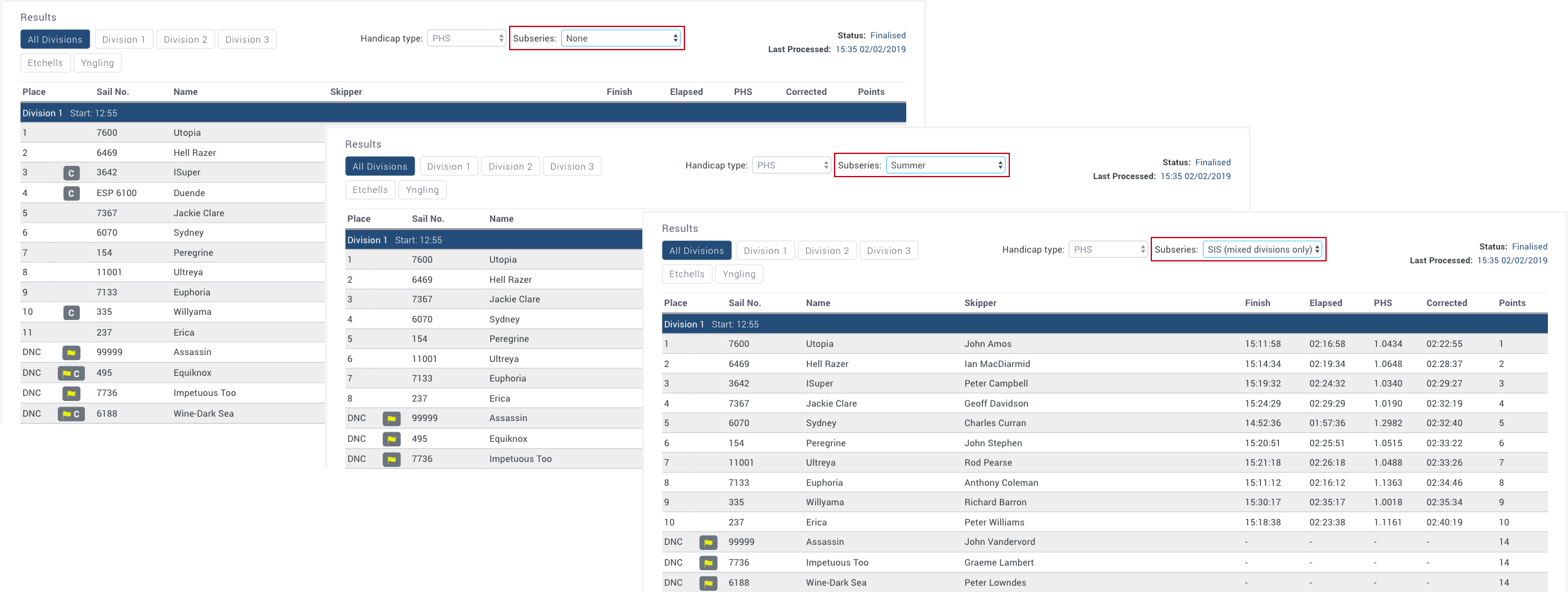Select Yngling tab in SIS panel
Screen dimensions: 1568x592
(739, 274)
